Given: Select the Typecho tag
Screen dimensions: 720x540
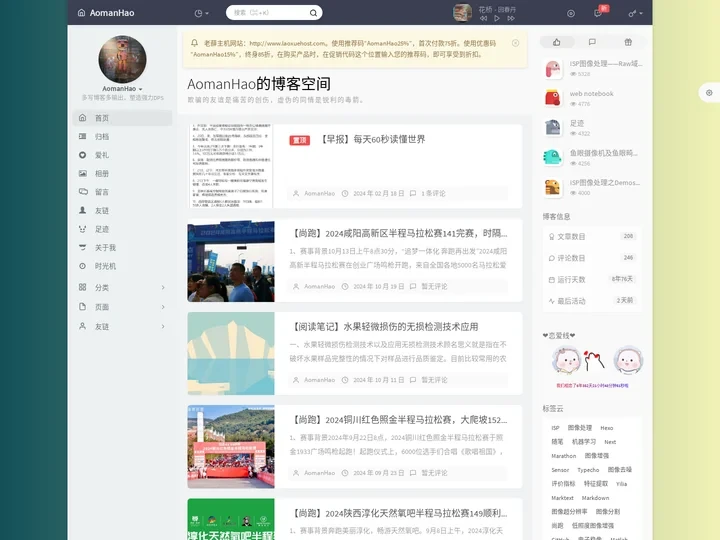Looking at the screenshot, I should (x=588, y=470).
